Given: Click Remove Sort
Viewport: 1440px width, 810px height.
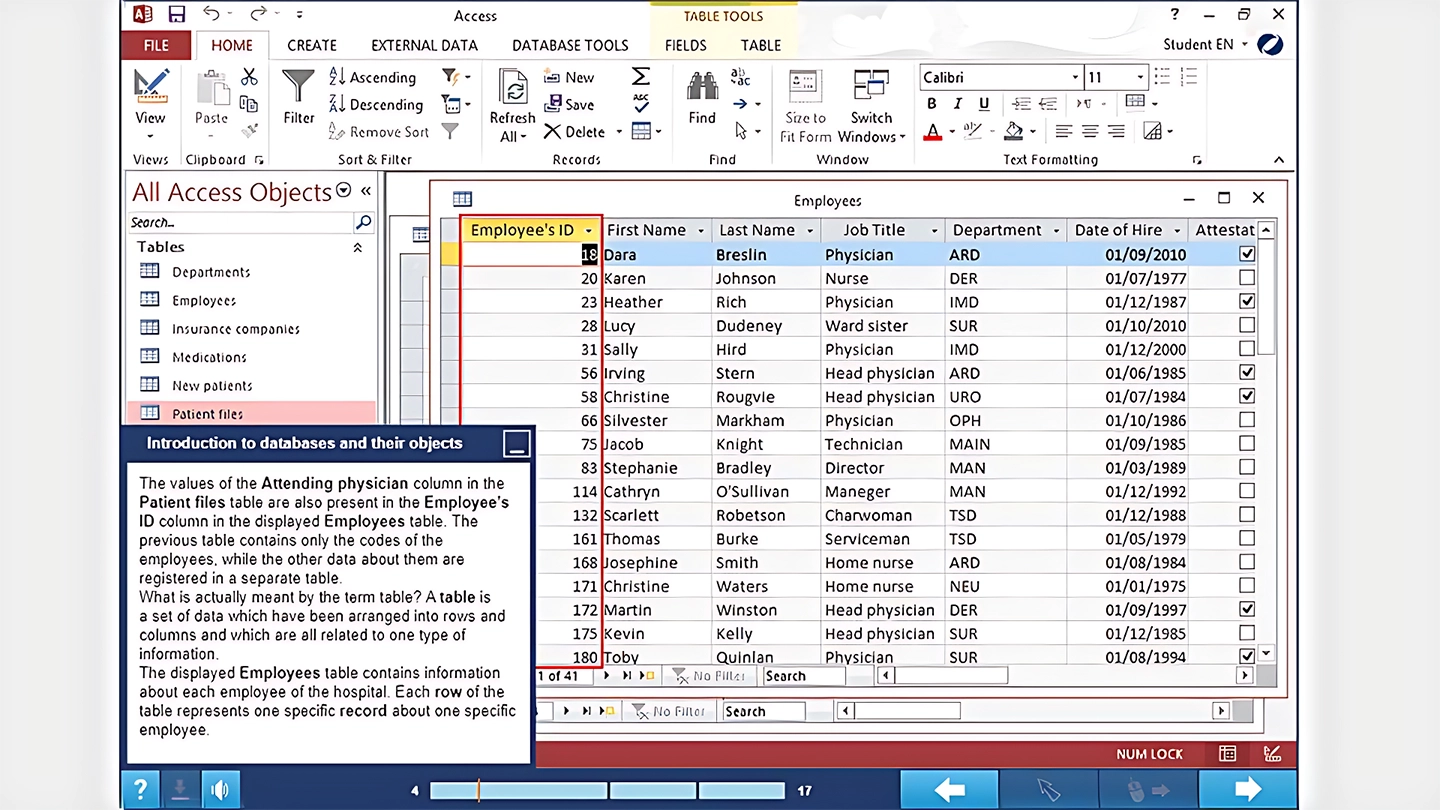Looking at the screenshot, I should point(379,131).
